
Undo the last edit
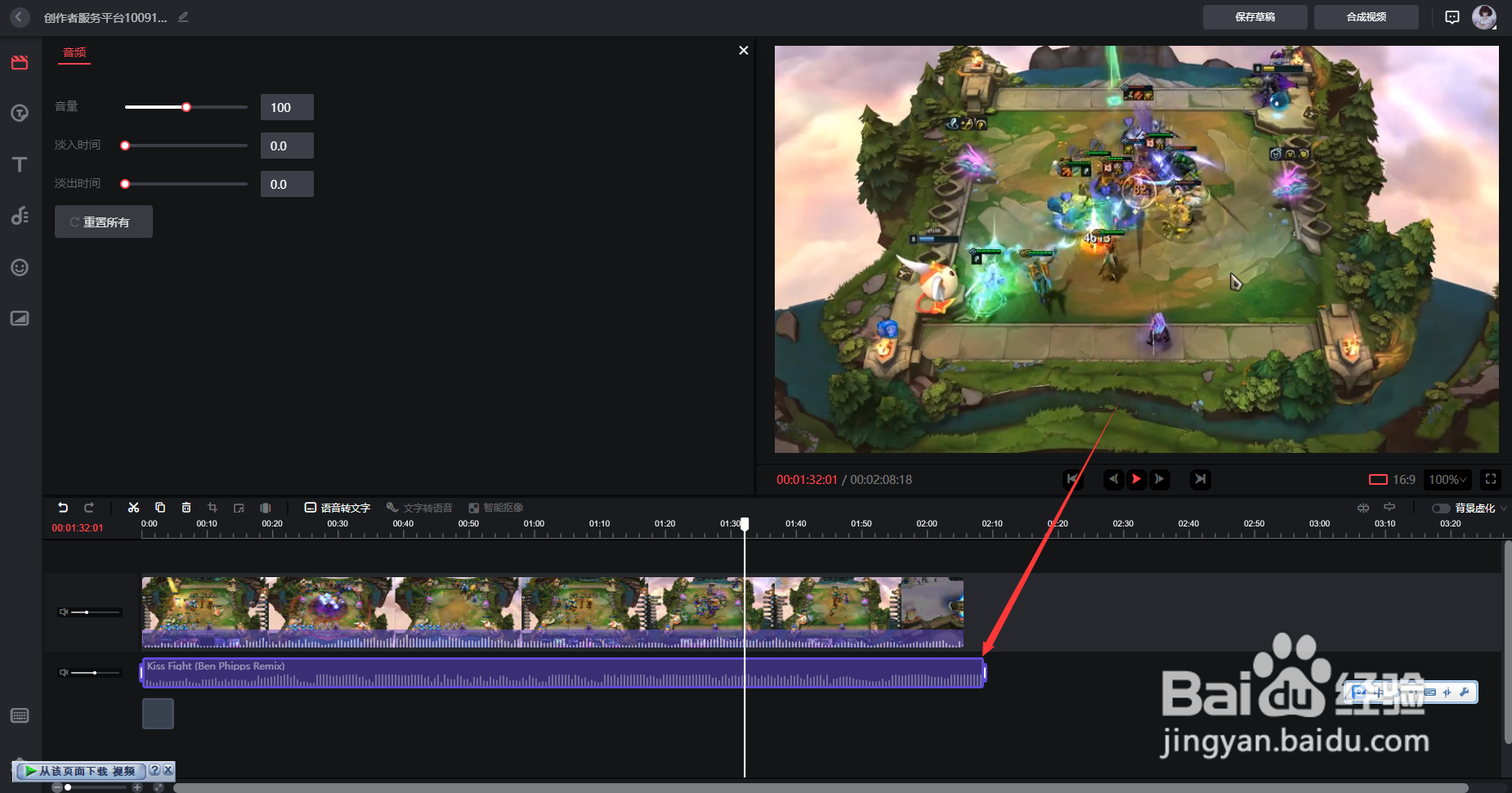(63, 508)
